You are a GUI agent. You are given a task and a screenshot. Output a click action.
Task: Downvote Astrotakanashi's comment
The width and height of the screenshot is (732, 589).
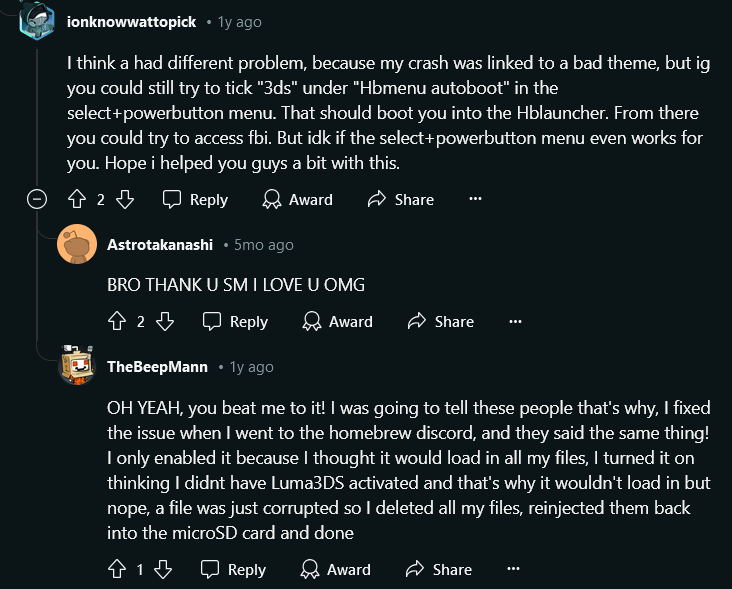165,321
